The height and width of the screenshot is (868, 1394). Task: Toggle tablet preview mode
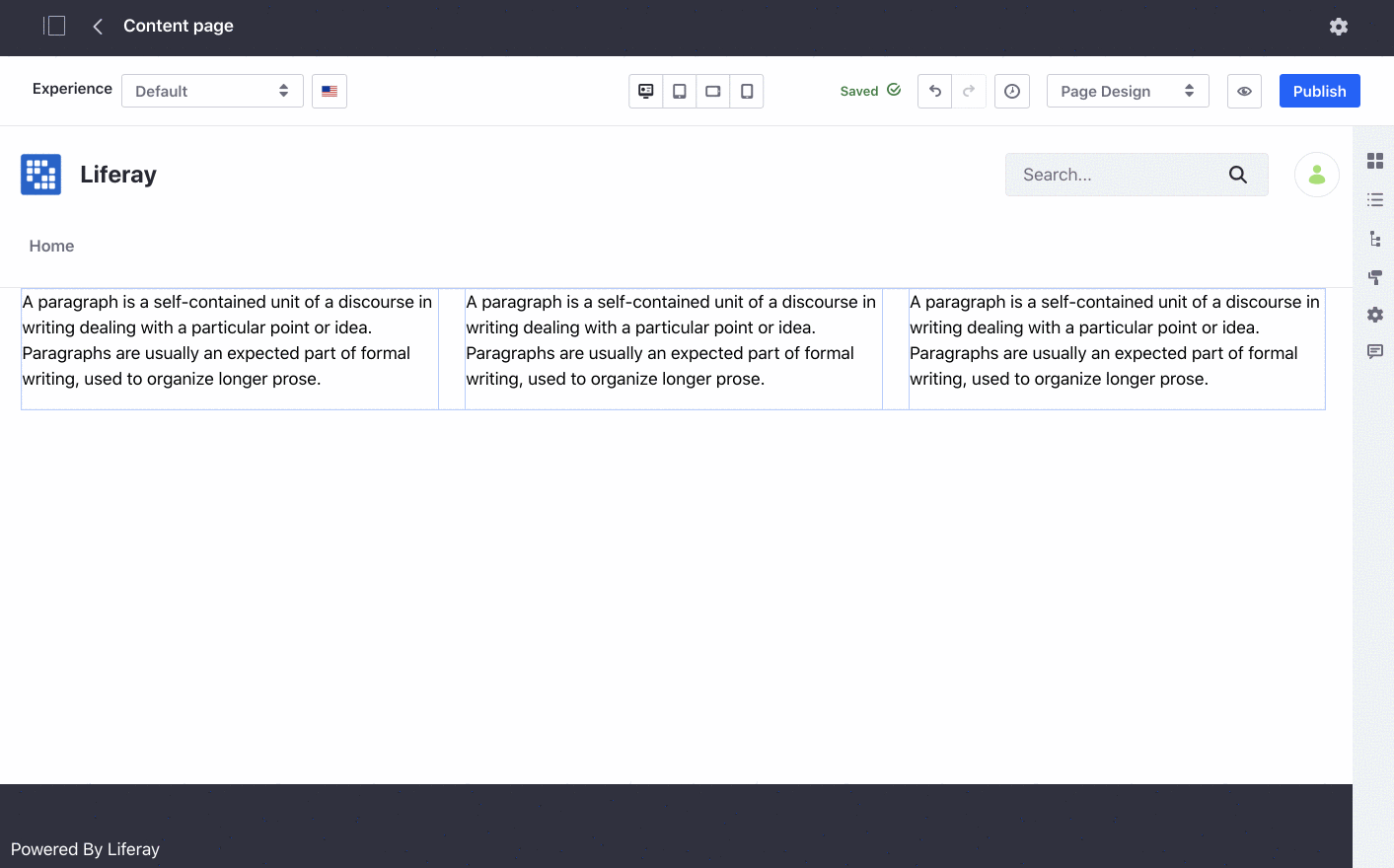pos(679,91)
